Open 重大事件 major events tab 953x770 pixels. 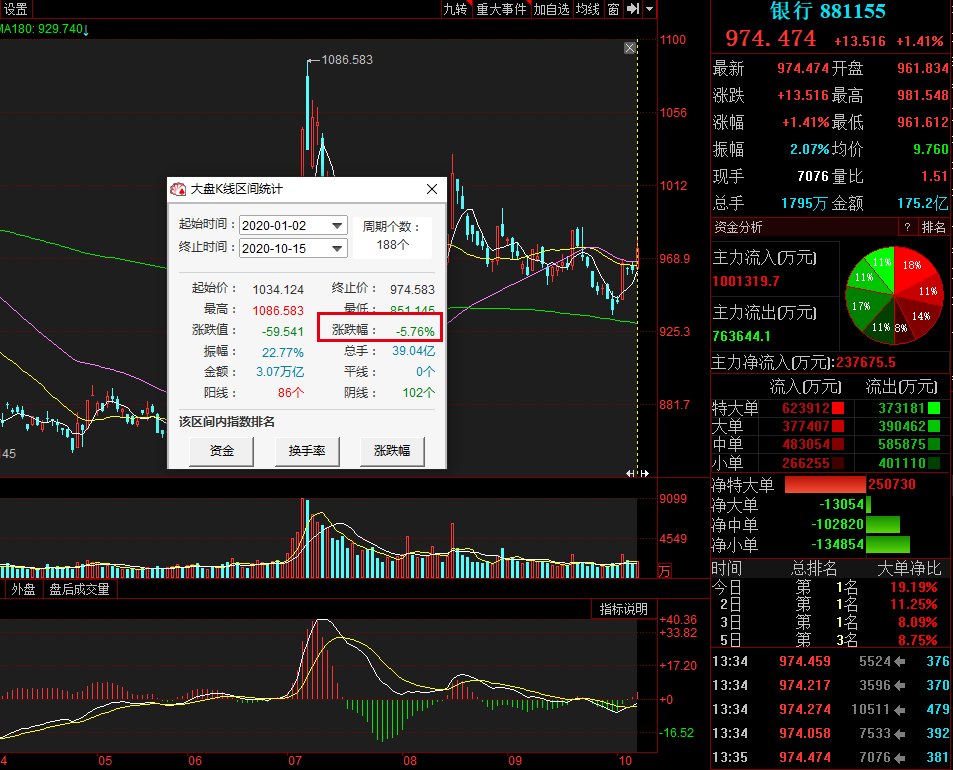[x=501, y=9]
